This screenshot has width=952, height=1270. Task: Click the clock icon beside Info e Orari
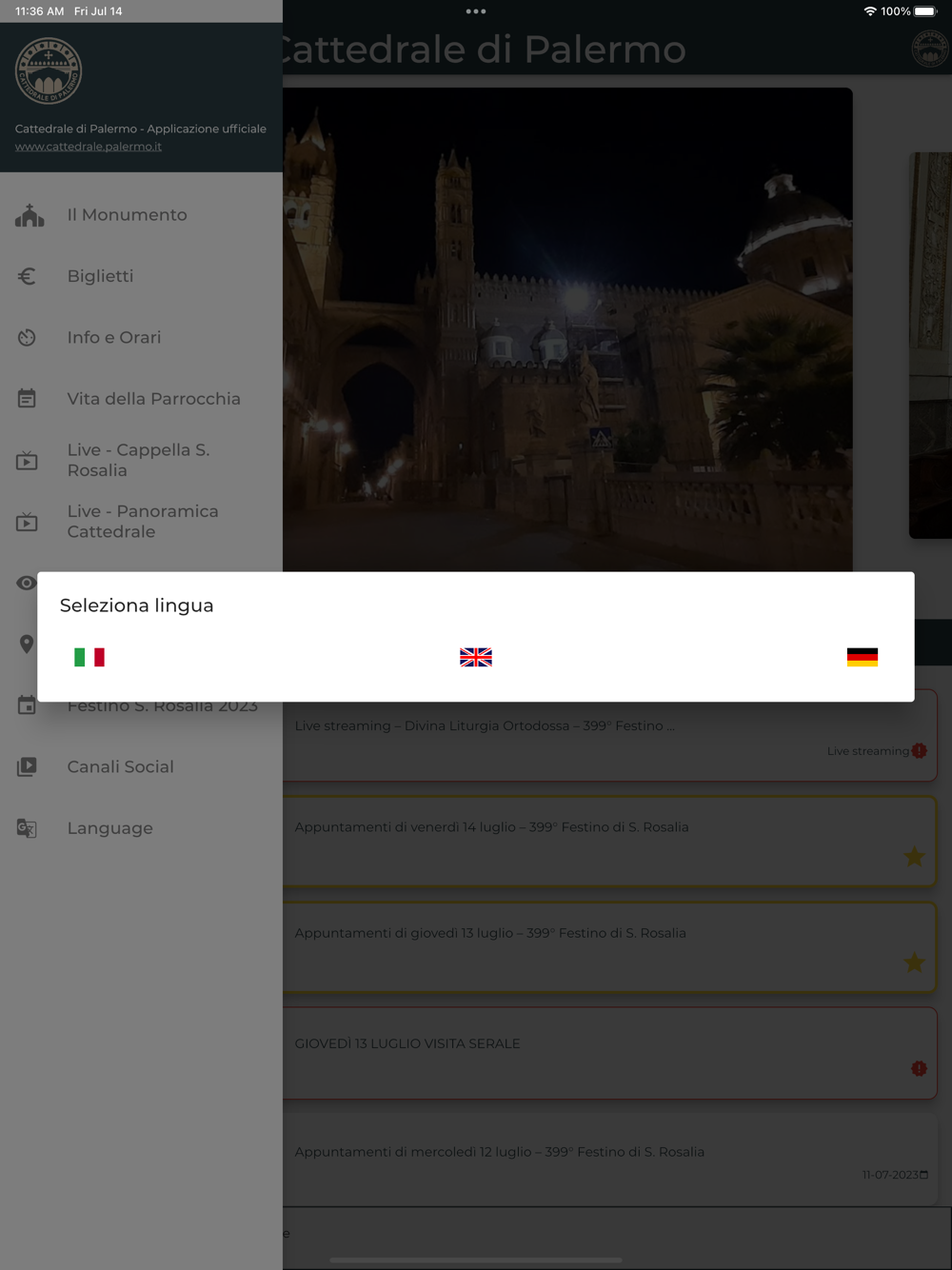click(27, 338)
